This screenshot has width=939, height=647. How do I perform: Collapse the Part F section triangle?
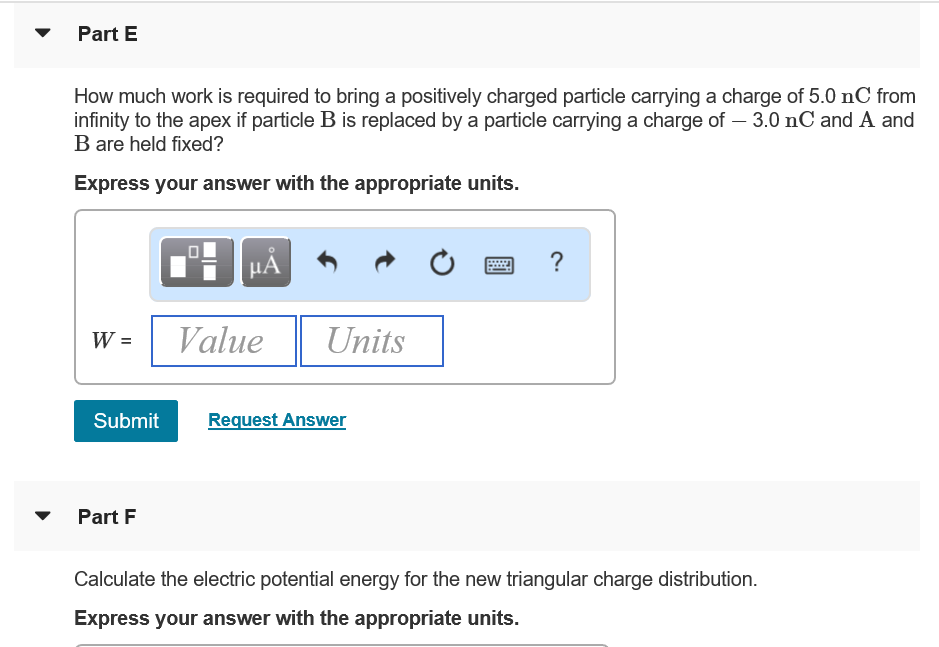pyautogui.click(x=40, y=515)
